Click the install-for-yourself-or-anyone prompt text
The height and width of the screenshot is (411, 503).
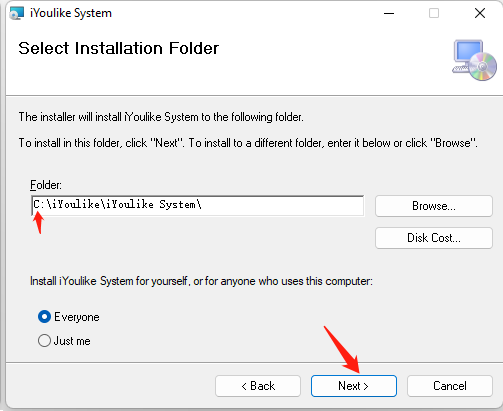[201, 281]
